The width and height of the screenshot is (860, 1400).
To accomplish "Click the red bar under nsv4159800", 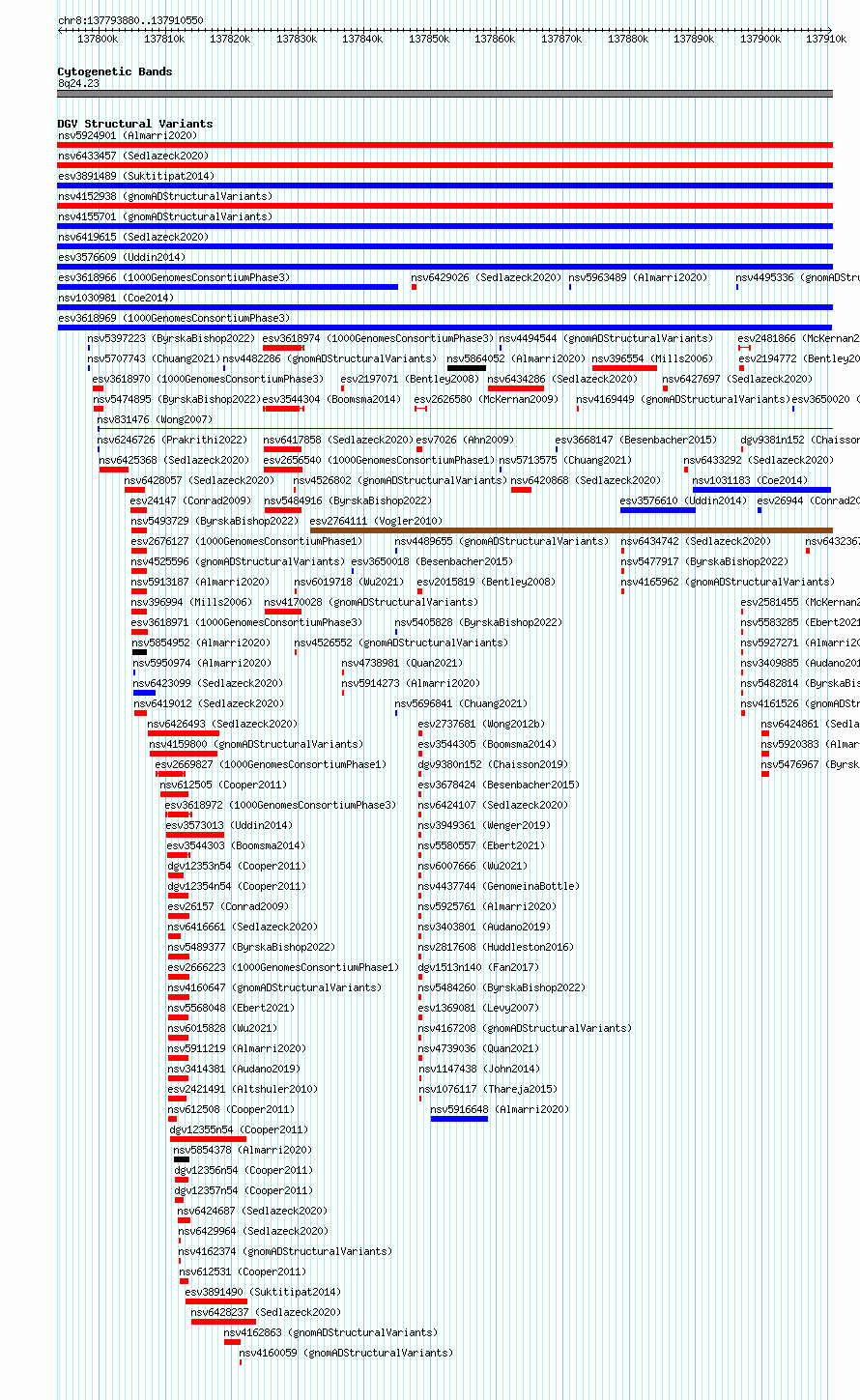I will click(x=184, y=754).
